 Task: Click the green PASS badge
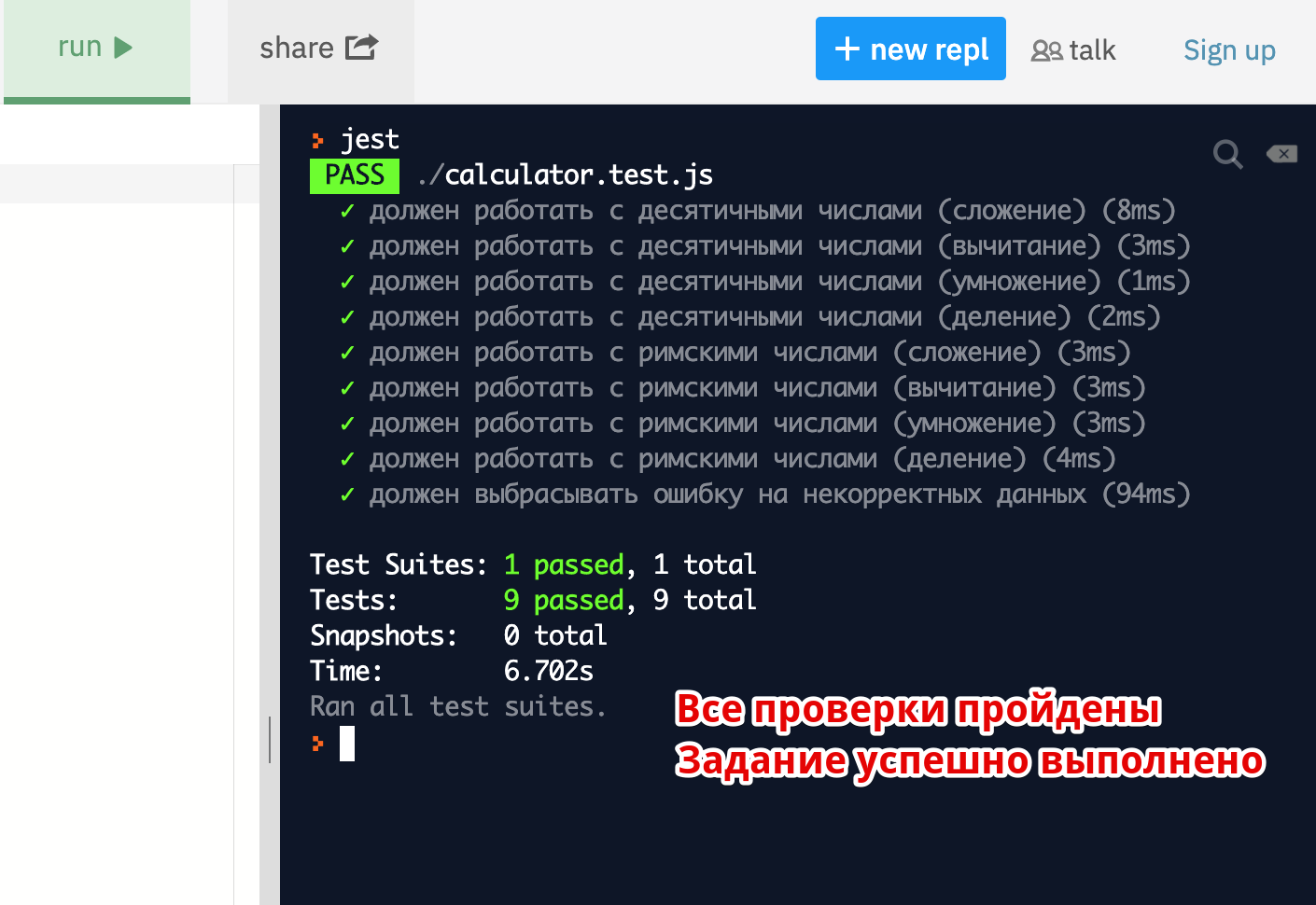tap(354, 175)
